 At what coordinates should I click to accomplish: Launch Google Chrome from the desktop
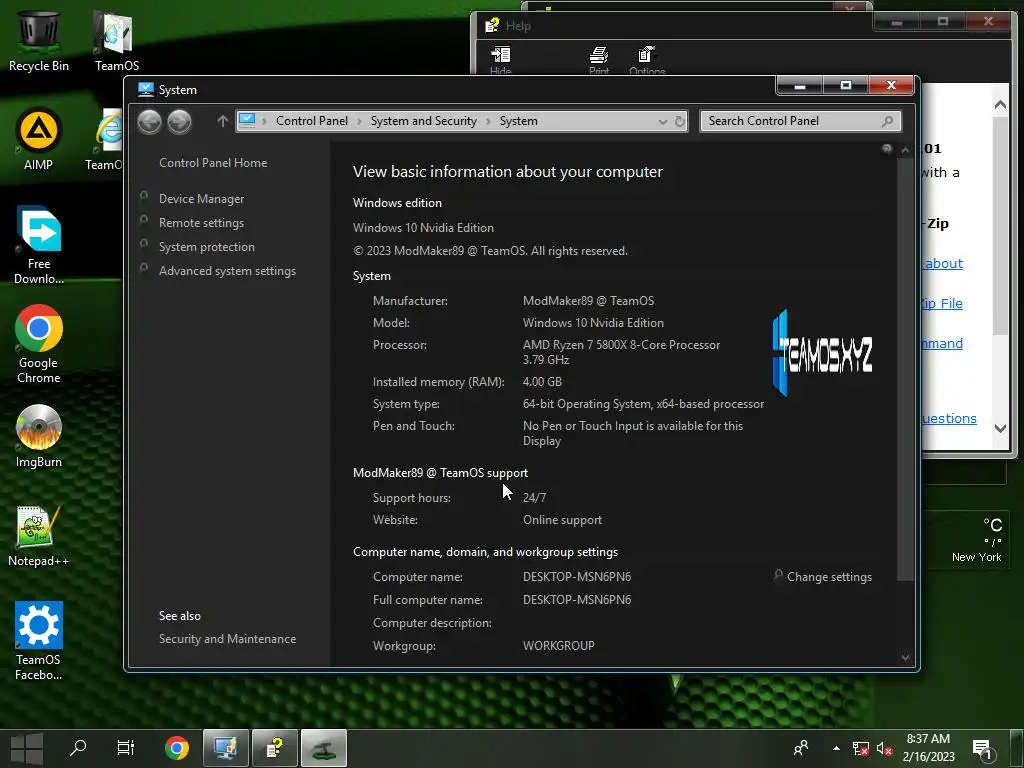click(39, 344)
